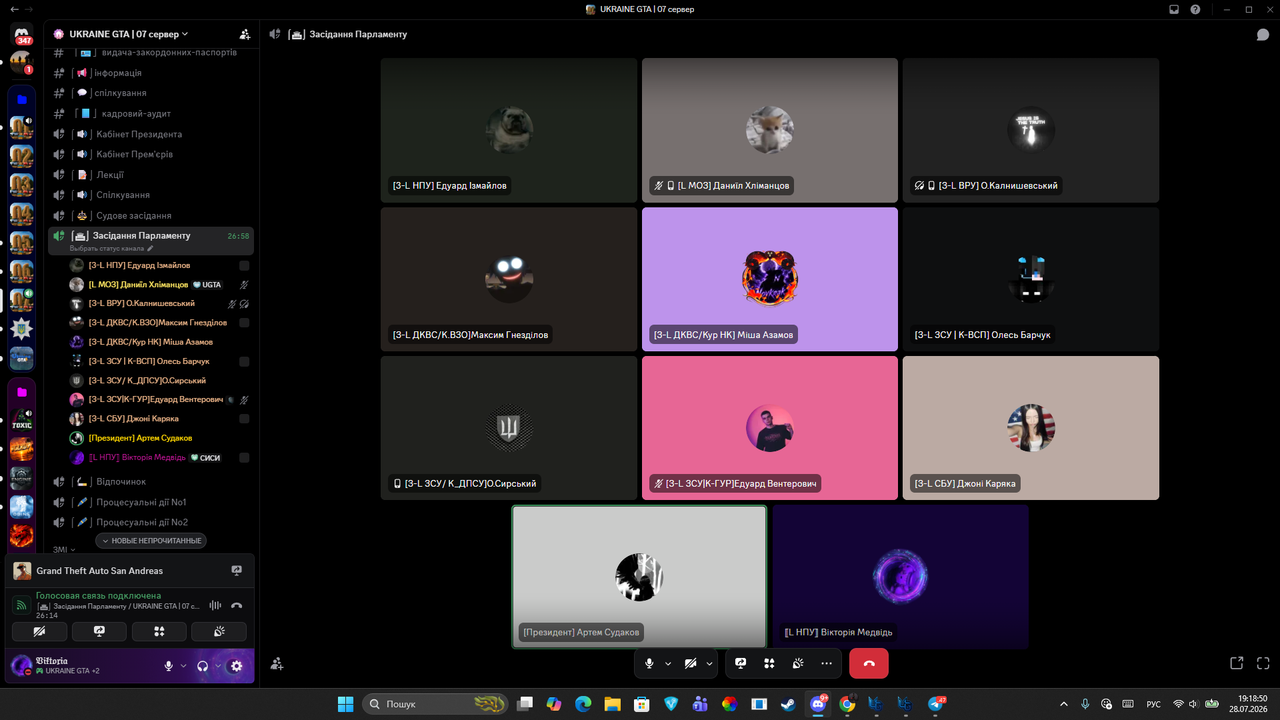Image resolution: width=1280 pixels, height=720 pixels.
Task: Open Microsoft Edge from the taskbar
Action: click(583, 704)
